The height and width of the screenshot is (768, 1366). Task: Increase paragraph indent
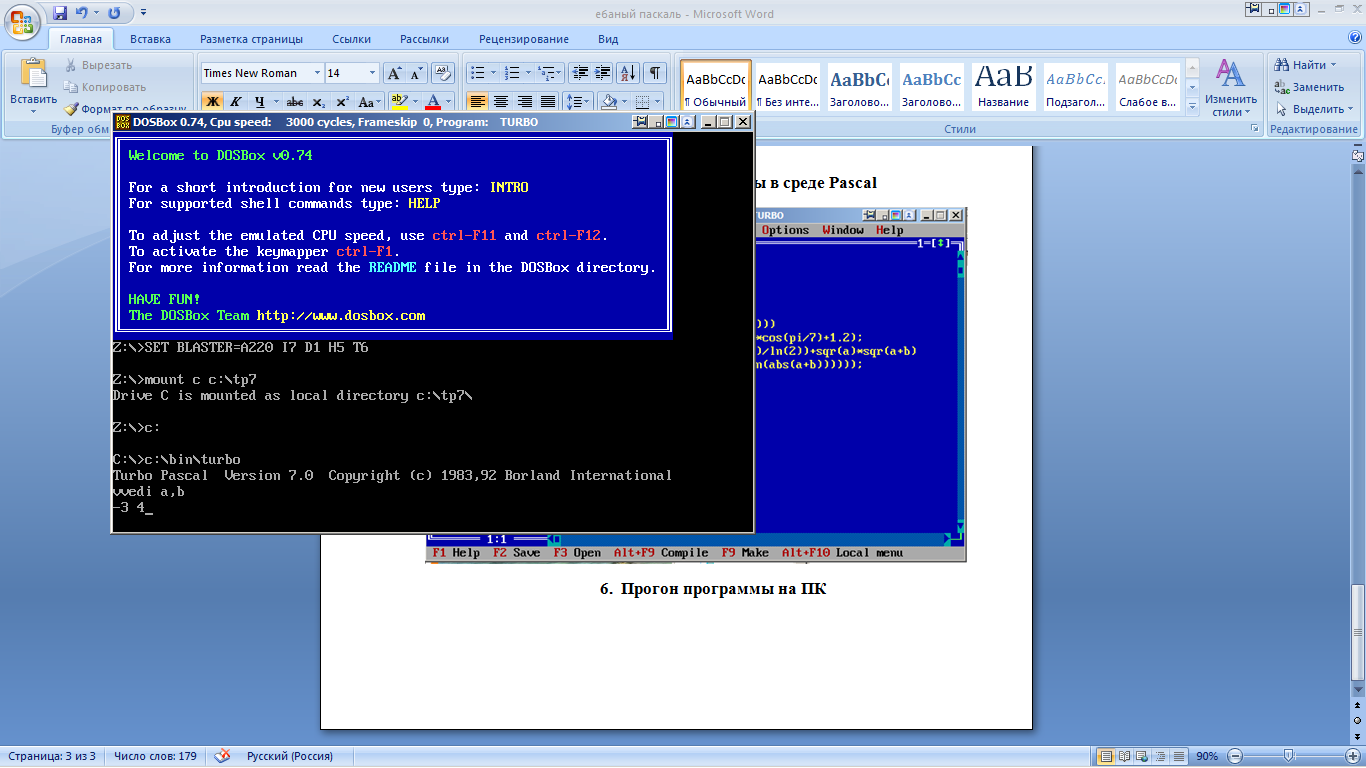point(602,73)
